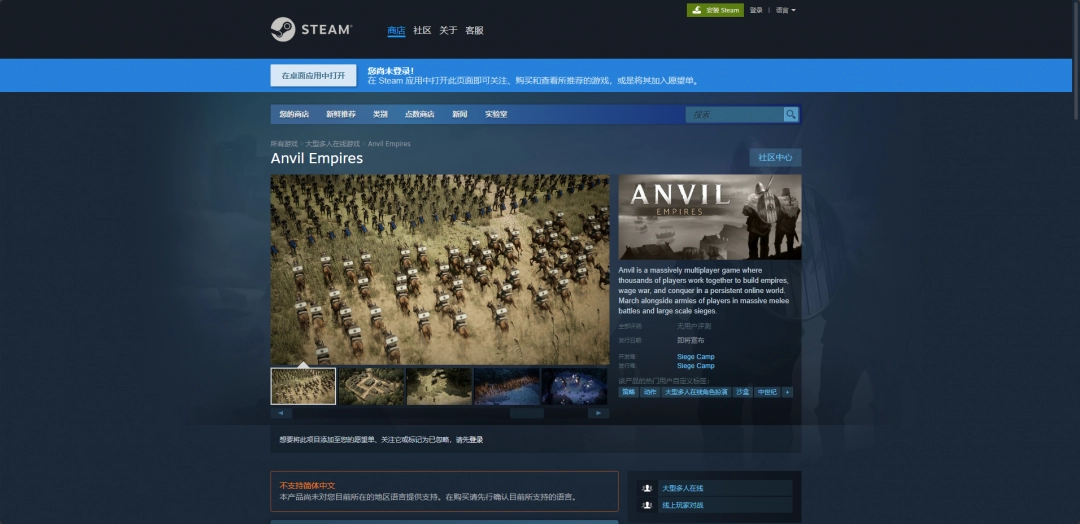Select the second screenshot thumbnail of village
The image size is (1080, 524).
coord(371,386)
